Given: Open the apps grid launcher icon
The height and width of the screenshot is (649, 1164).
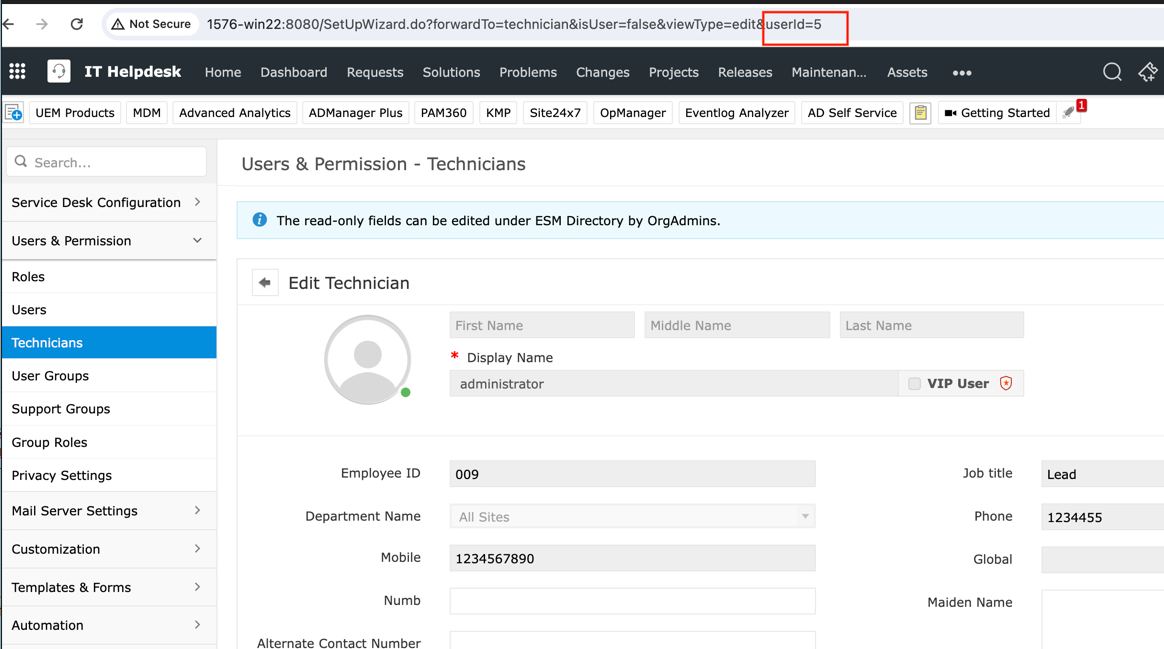Looking at the screenshot, I should point(18,72).
